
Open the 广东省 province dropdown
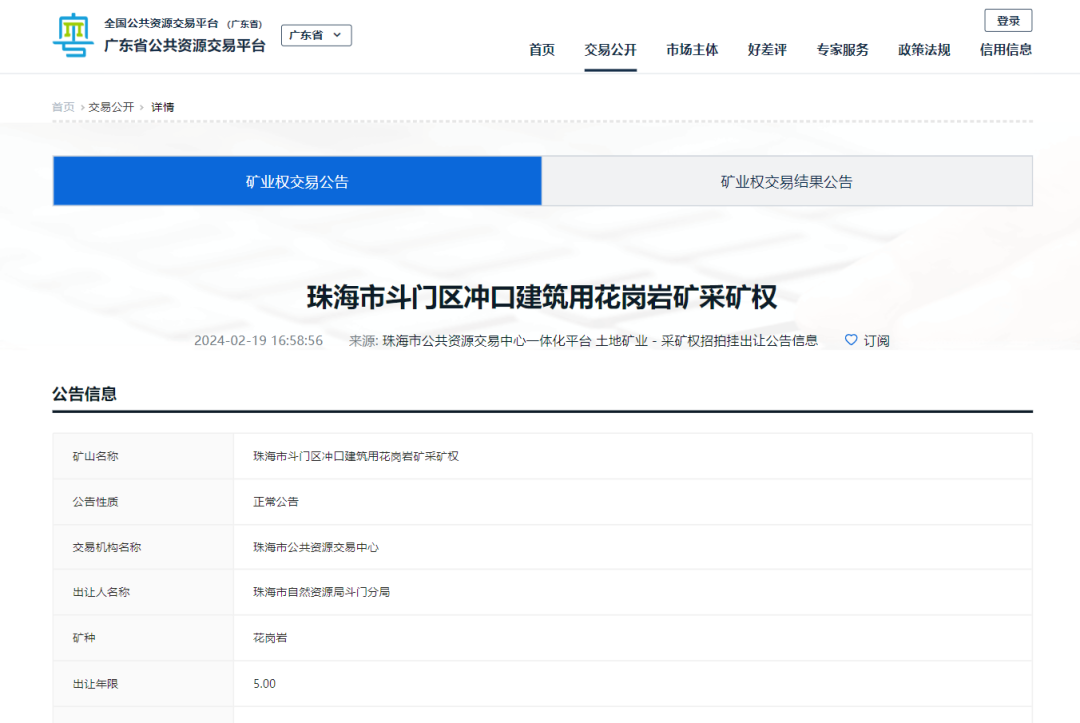316,35
